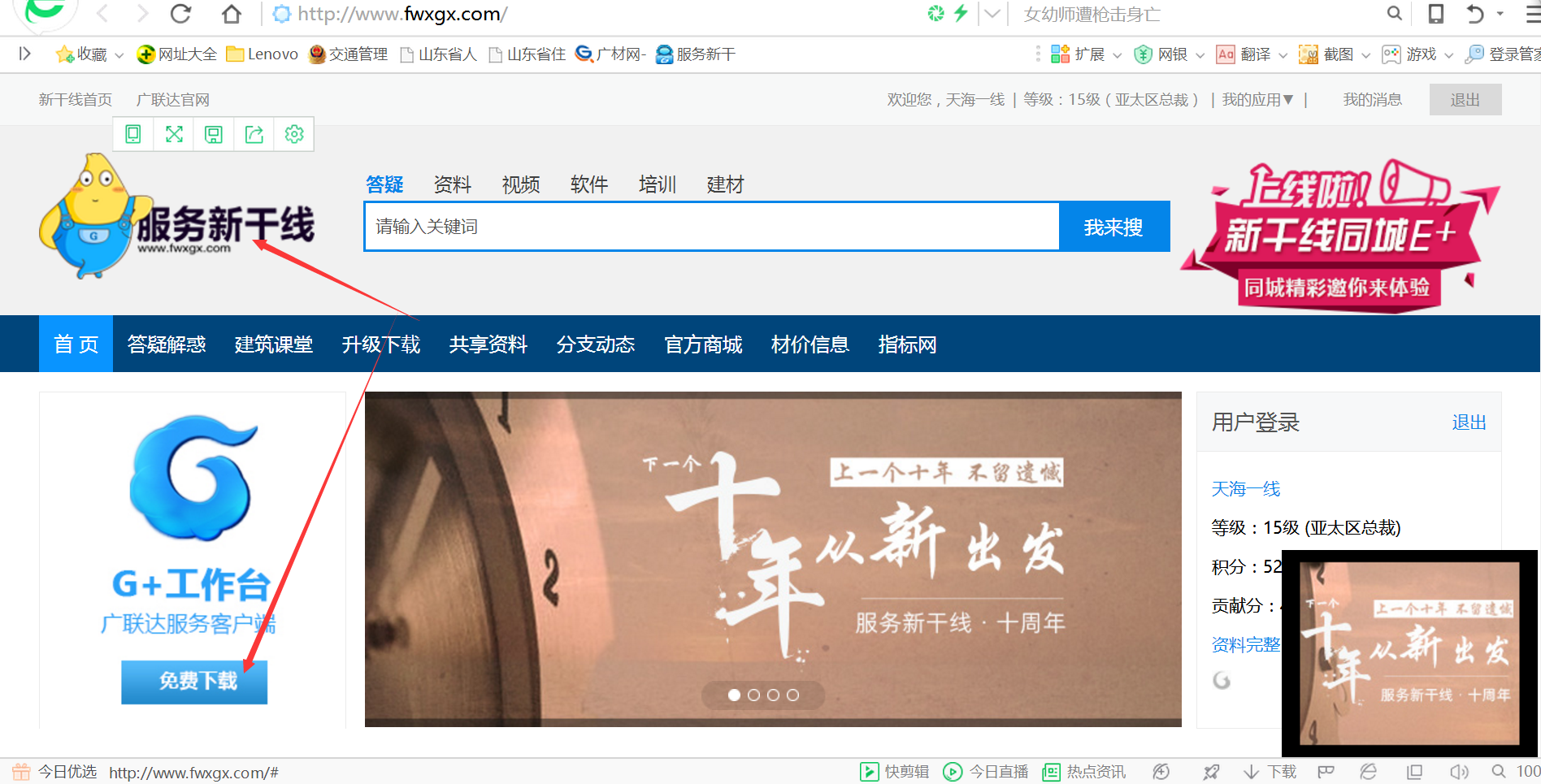The height and width of the screenshot is (784, 1541).
Task: Open the 网址大全 bookmark
Action: click(x=176, y=54)
